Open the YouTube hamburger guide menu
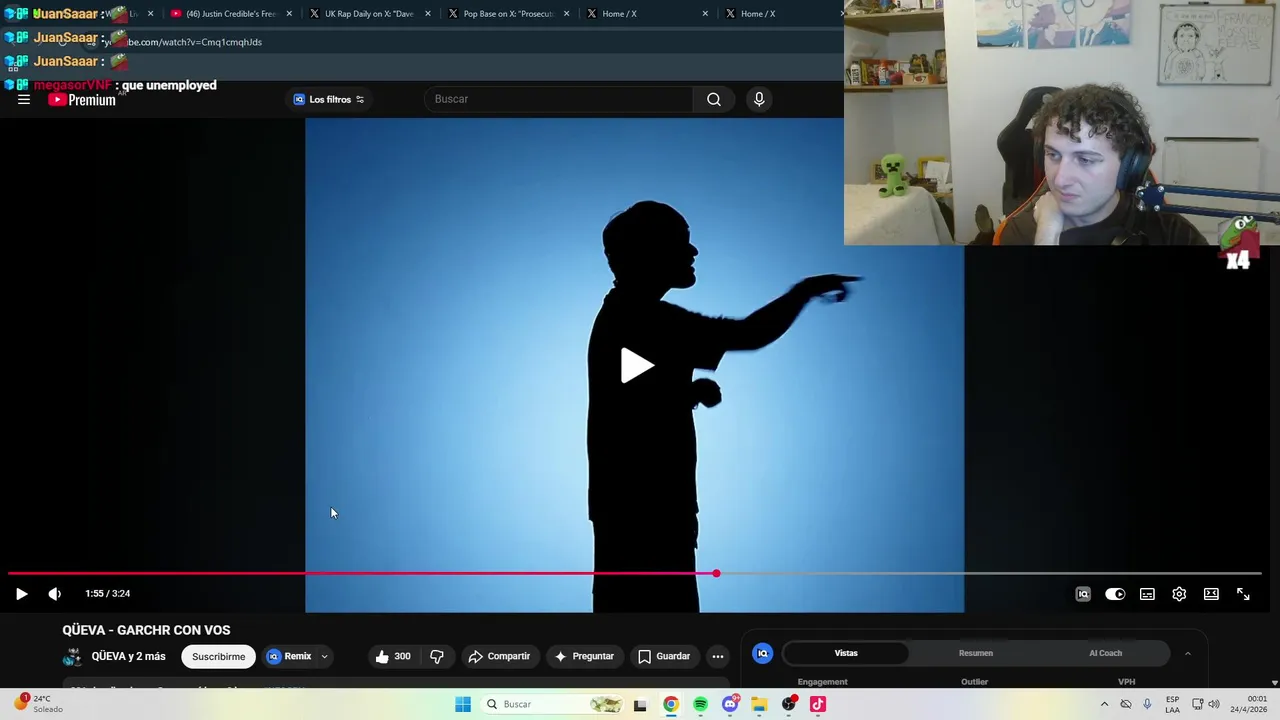The height and width of the screenshot is (720, 1280). [24, 99]
